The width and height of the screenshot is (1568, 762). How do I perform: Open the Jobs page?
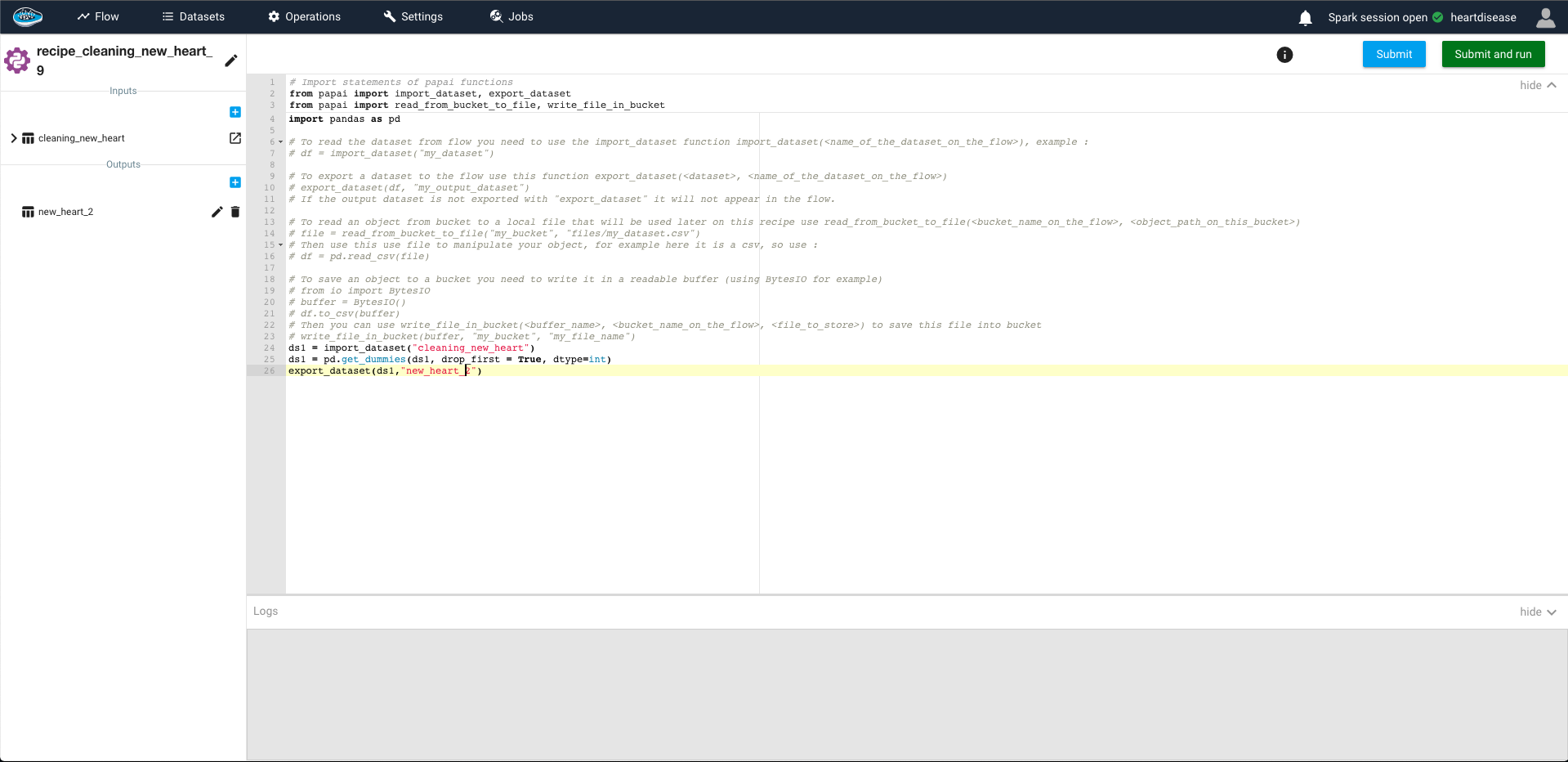click(511, 16)
